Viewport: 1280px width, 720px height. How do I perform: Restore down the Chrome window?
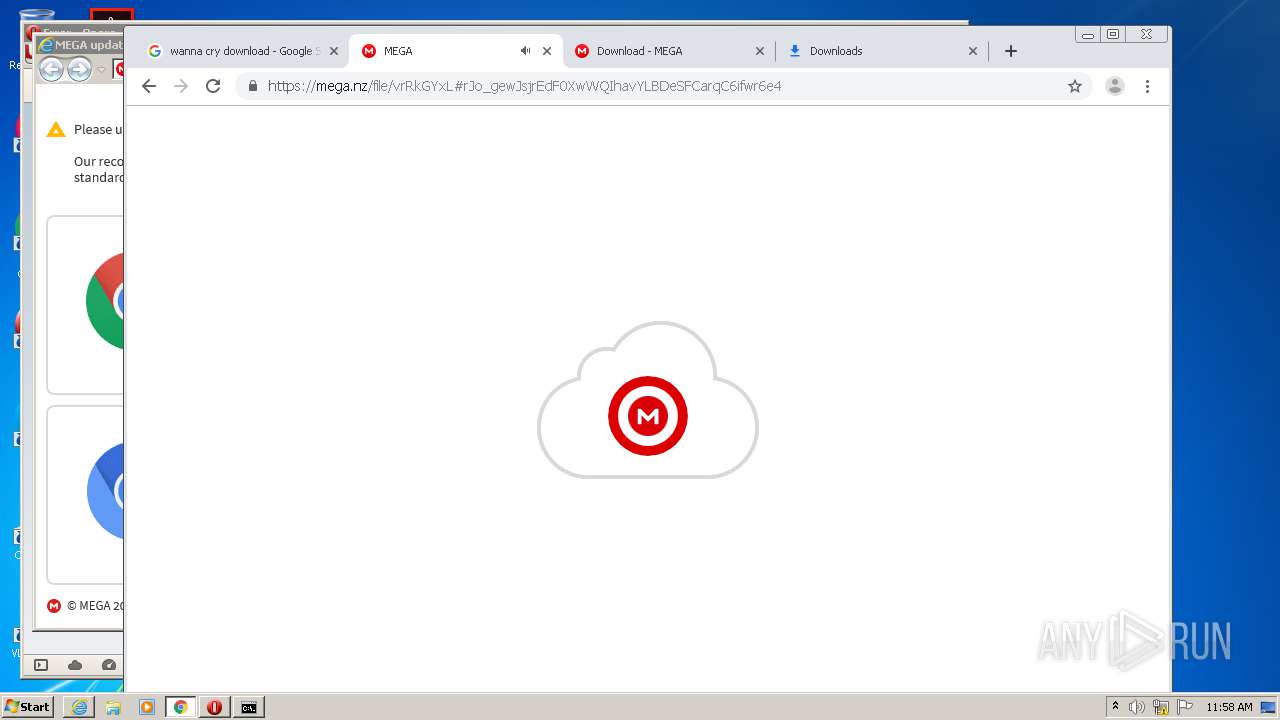(x=1113, y=34)
